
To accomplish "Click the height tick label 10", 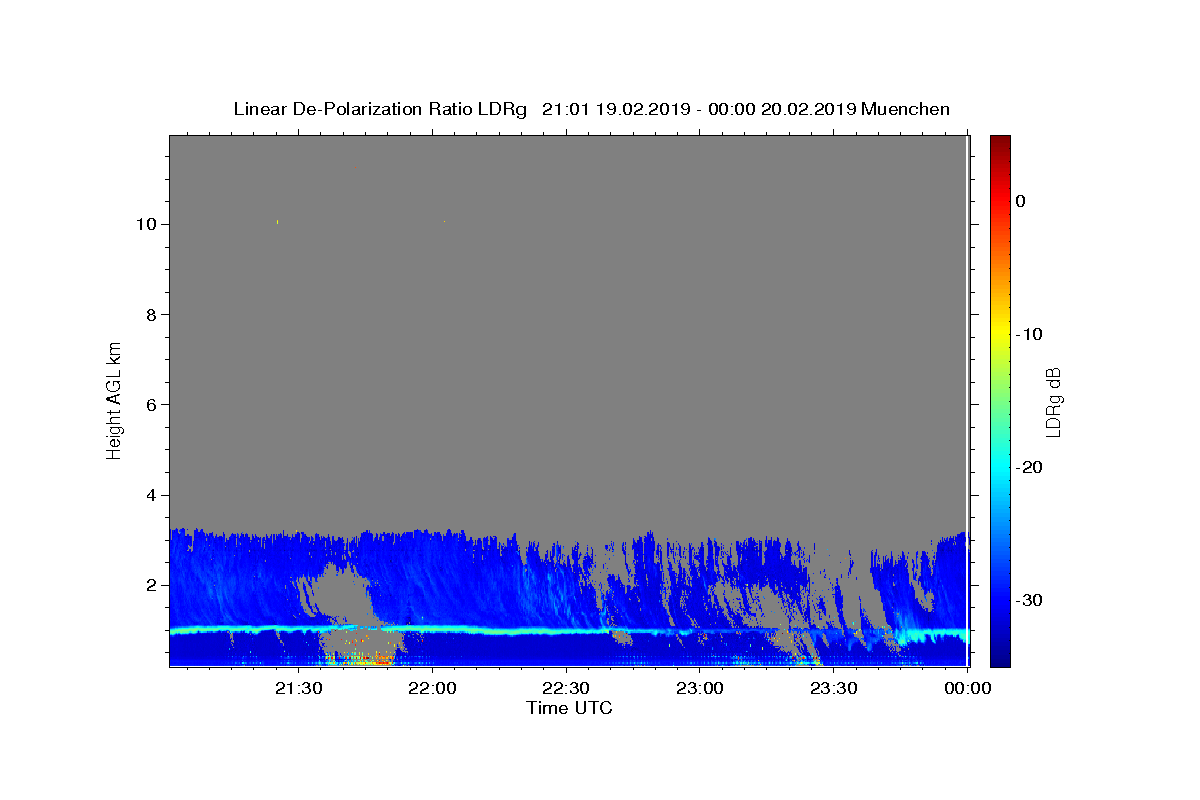I will coord(147,224).
